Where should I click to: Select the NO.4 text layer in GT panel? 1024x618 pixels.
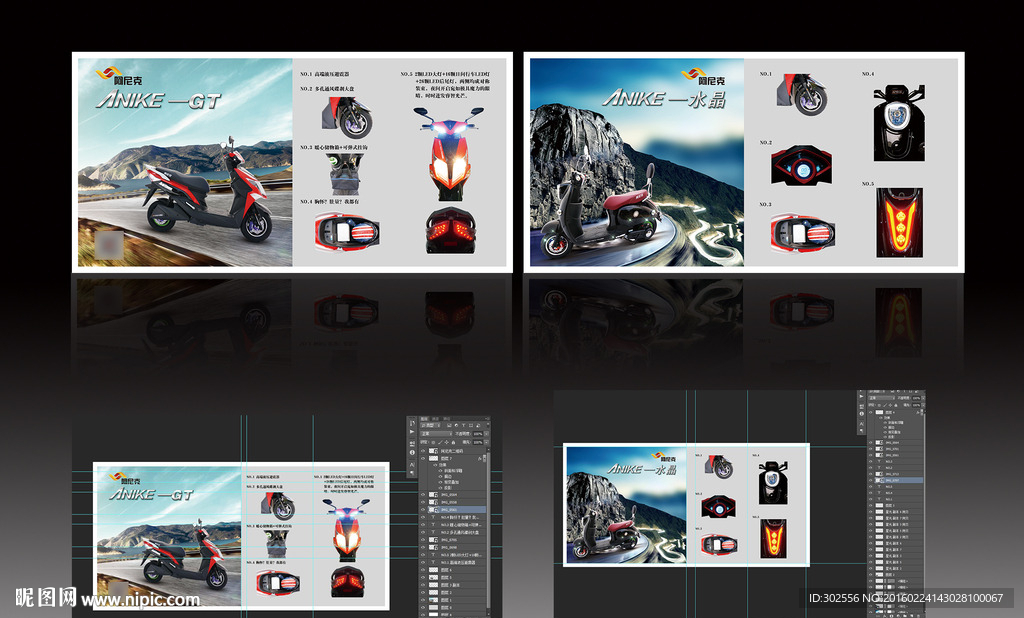coord(452,517)
